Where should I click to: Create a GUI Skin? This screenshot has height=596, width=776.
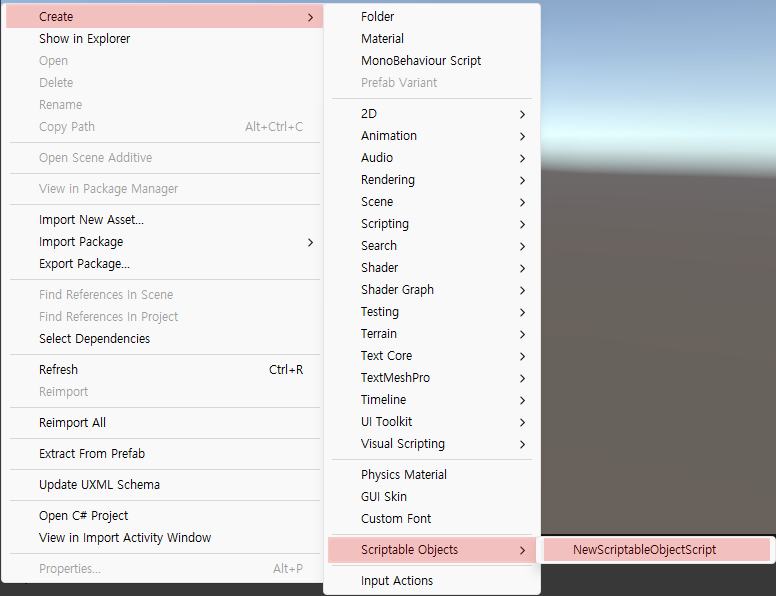432,497
